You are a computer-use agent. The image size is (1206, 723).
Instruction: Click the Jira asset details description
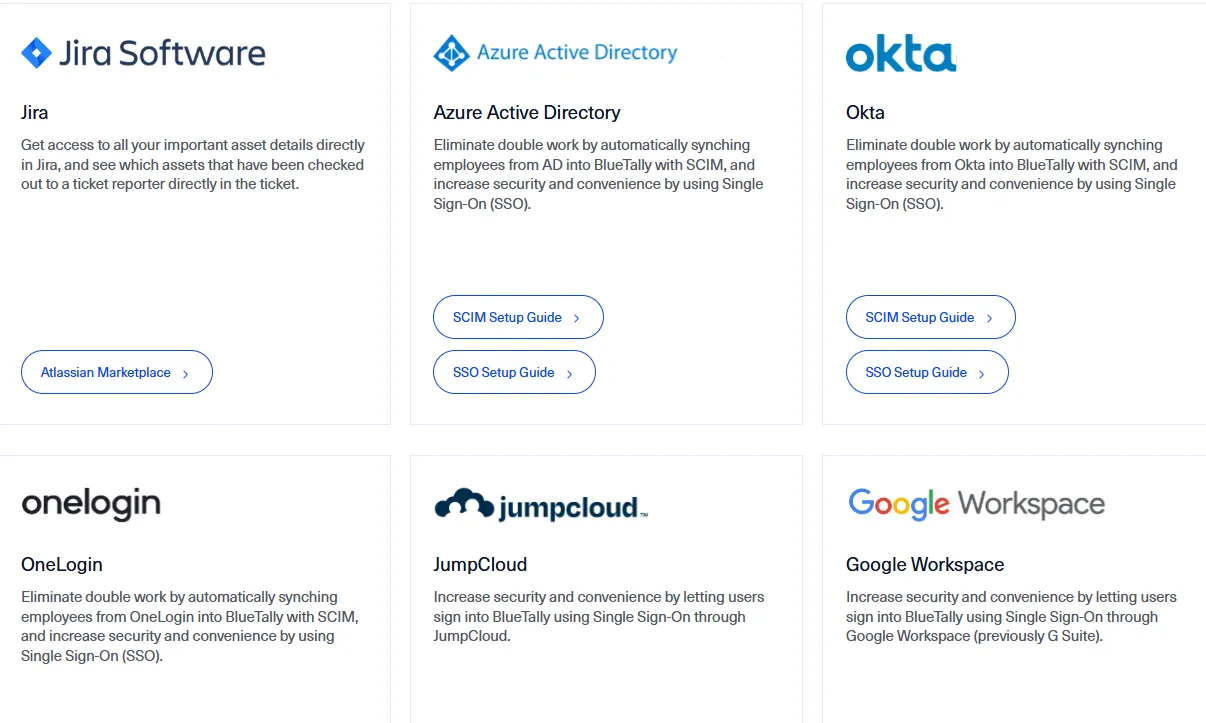point(193,165)
